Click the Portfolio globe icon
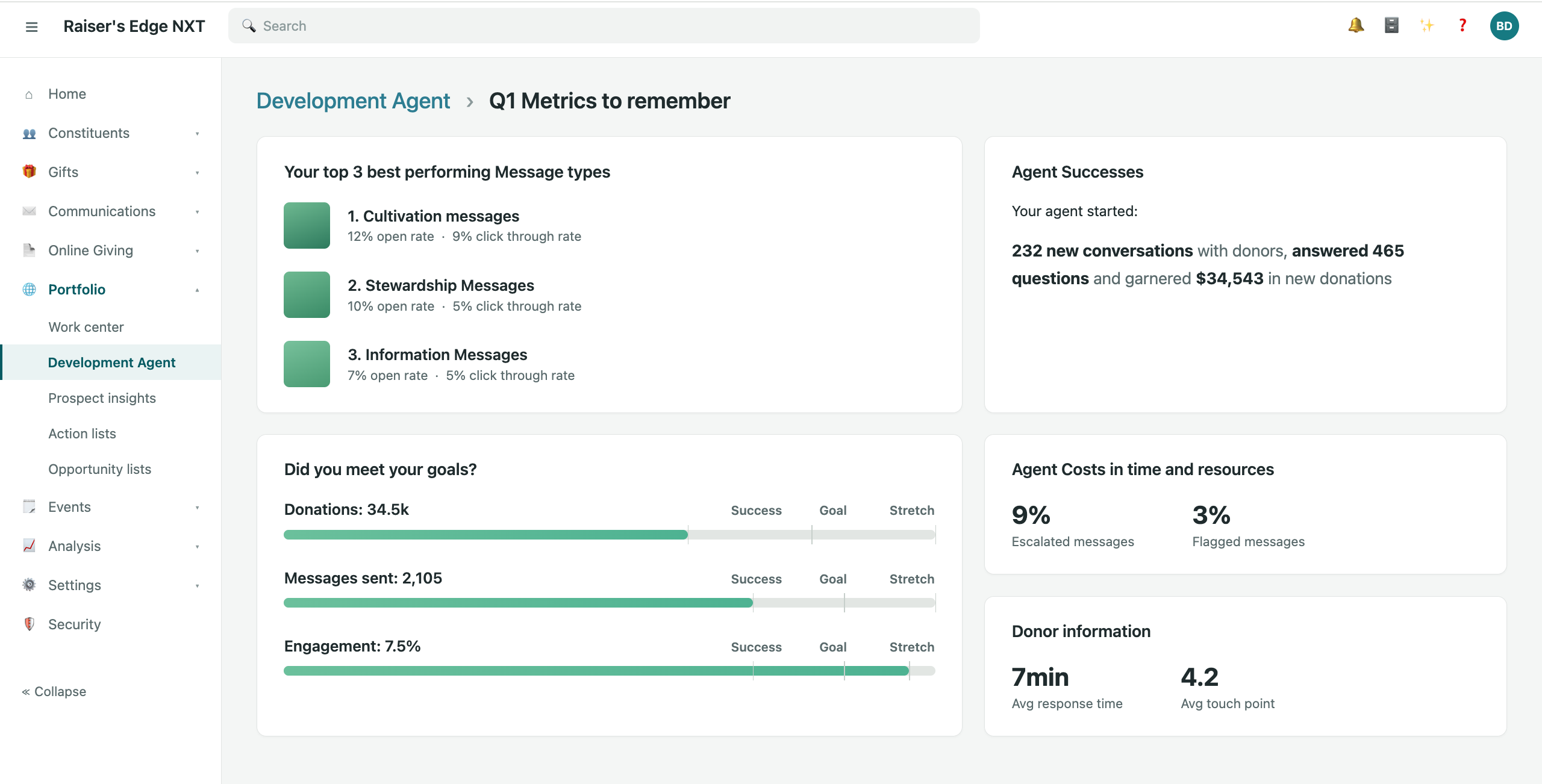This screenshot has height=784, width=1542. coord(29,290)
